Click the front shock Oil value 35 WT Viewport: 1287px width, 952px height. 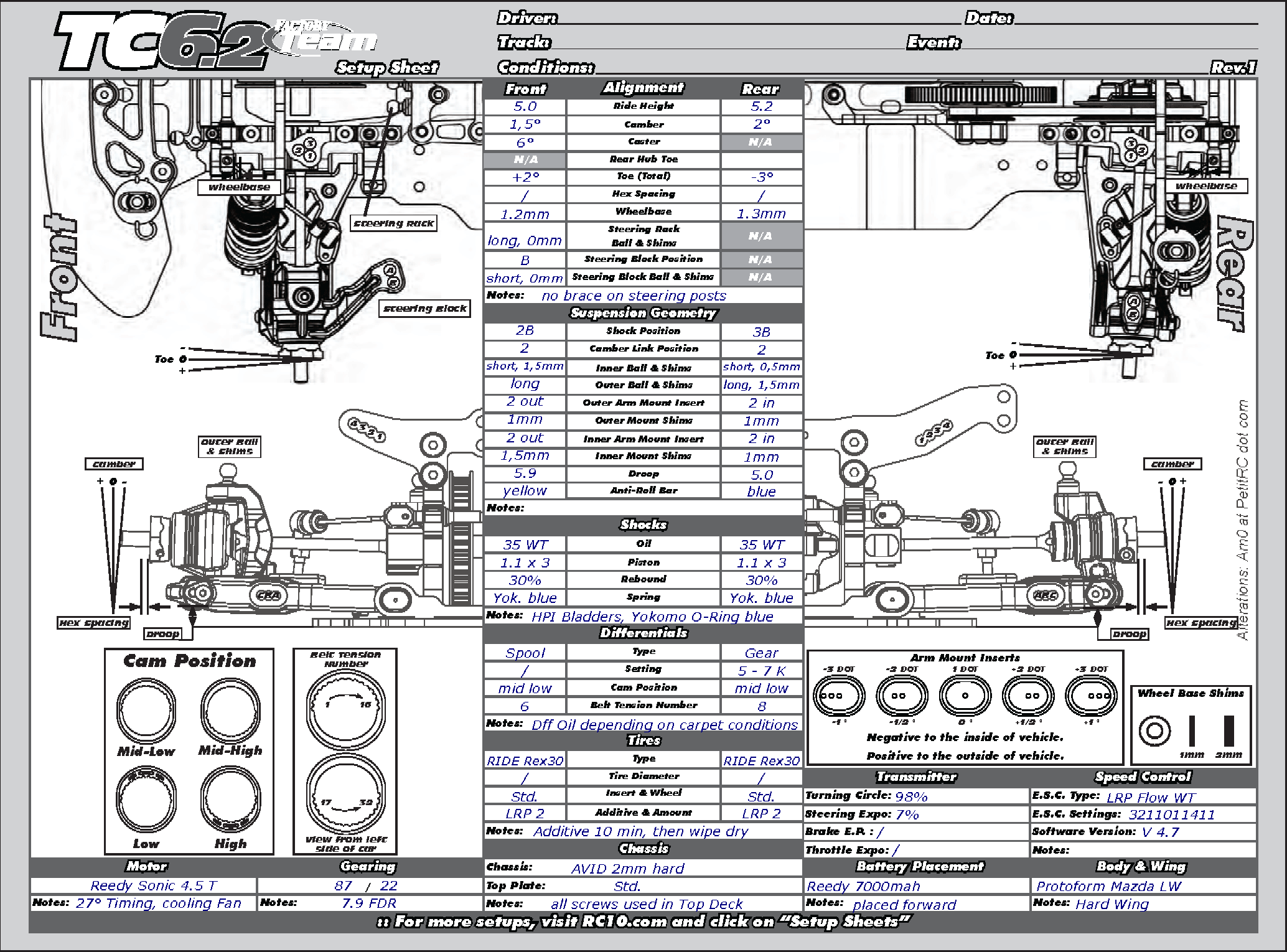click(x=525, y=544)
